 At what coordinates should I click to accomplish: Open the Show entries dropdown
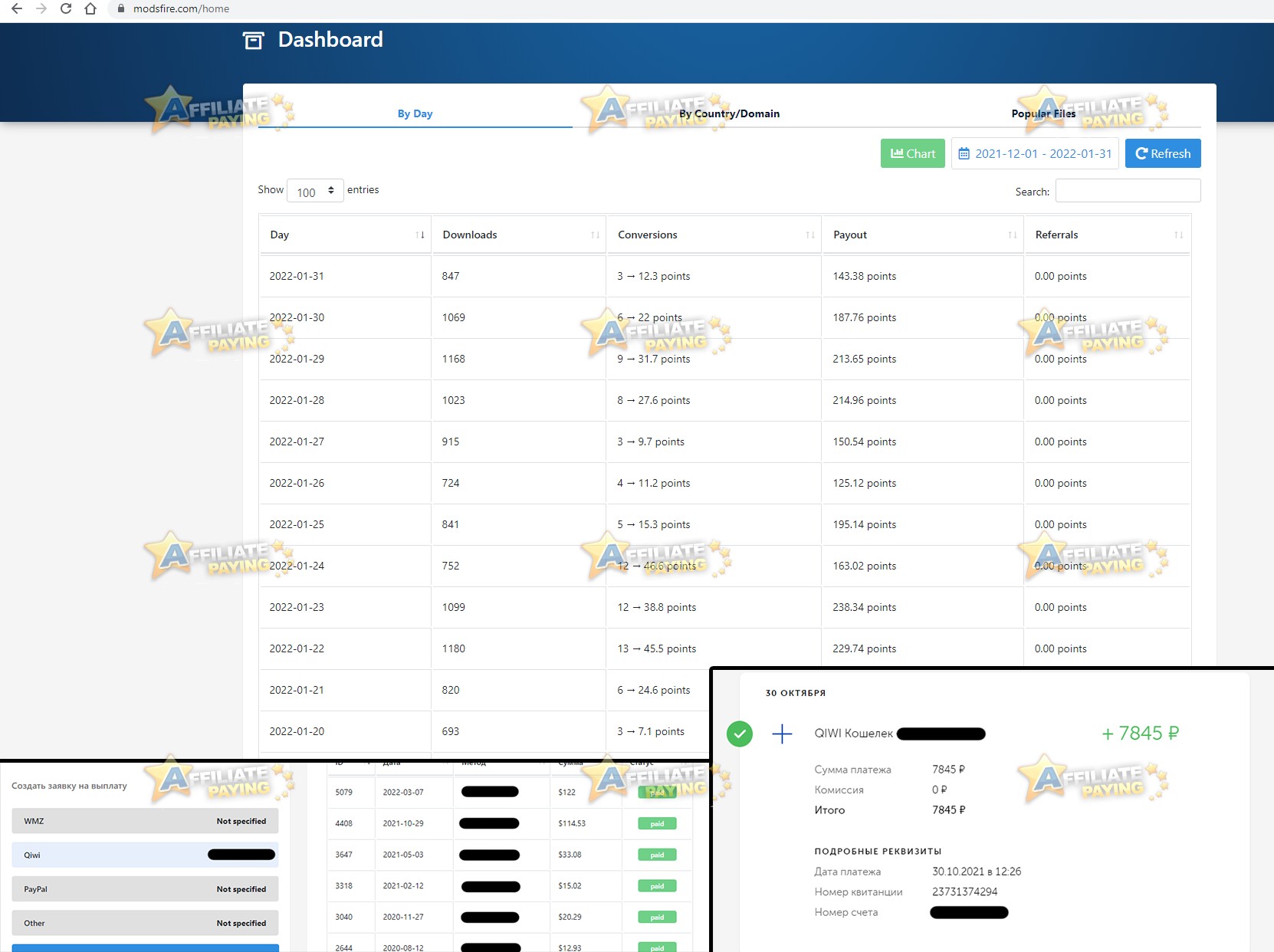click(x=314, y=190)
